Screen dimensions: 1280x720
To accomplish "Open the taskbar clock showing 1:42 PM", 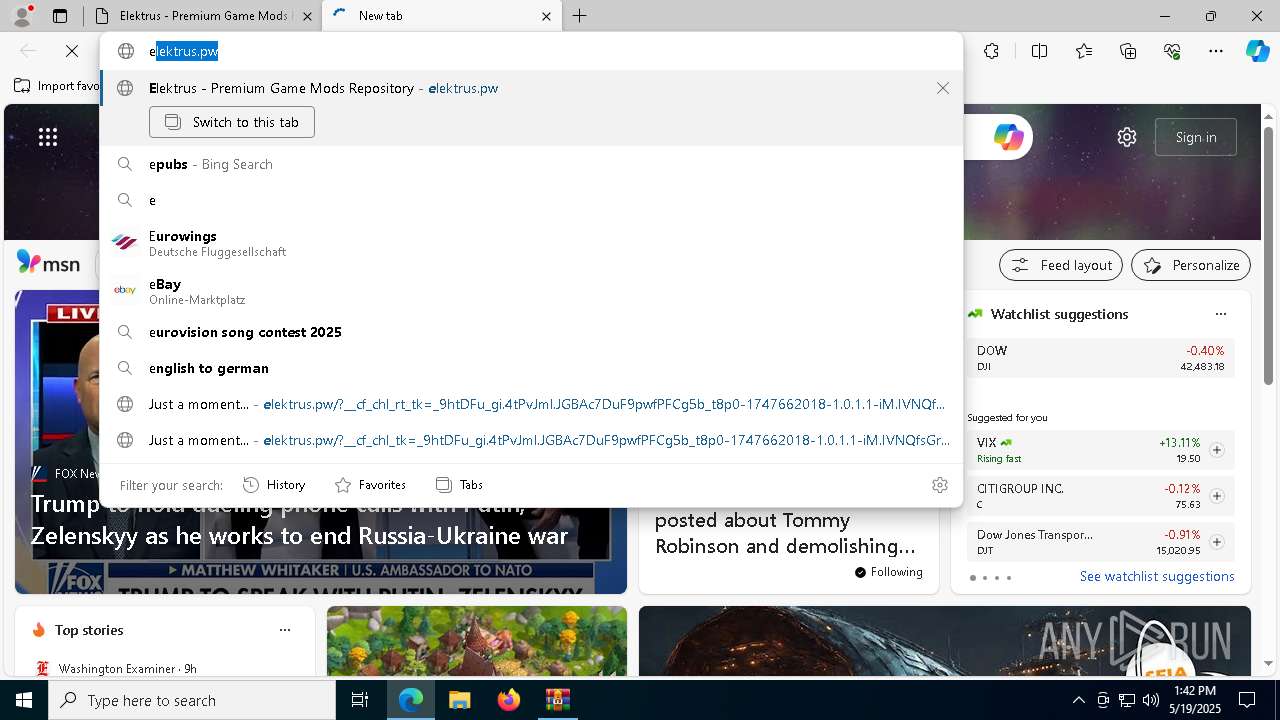I will pos(1193,700).
